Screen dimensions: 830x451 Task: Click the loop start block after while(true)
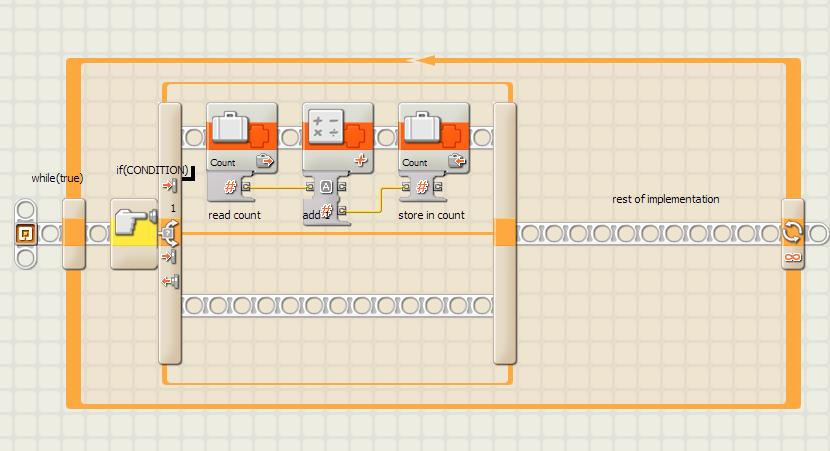[74, 233]
